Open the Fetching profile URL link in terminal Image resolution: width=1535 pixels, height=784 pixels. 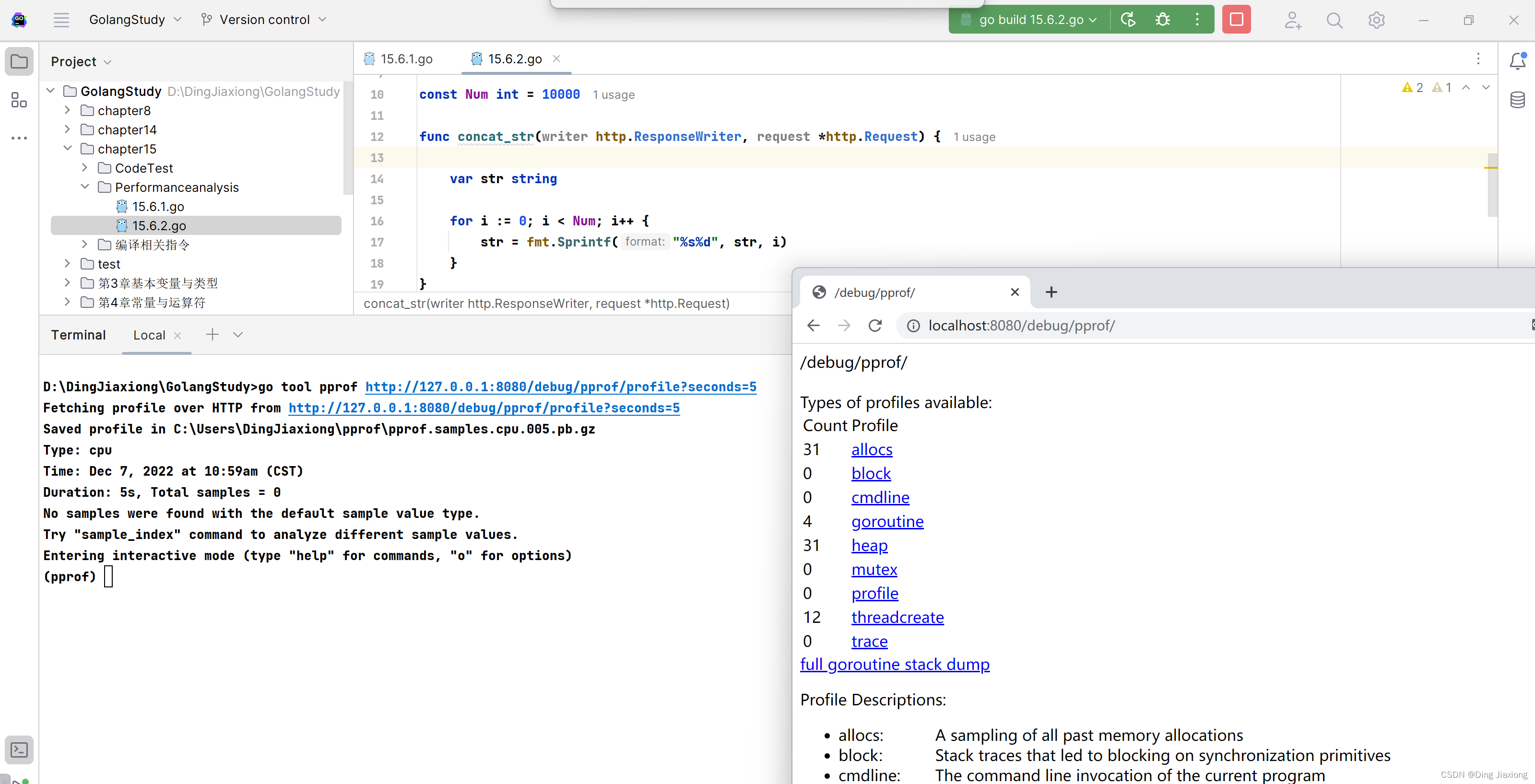pyautogui.click(x=484, y=408)
